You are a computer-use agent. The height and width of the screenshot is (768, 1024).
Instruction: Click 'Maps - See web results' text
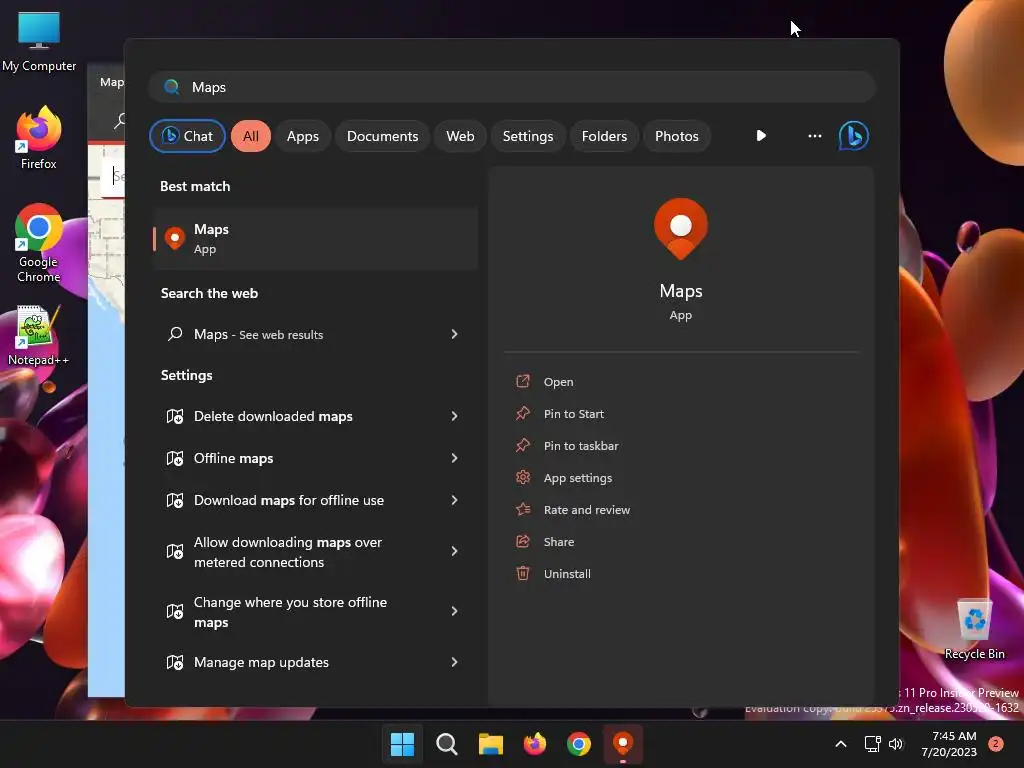[x=259, y=334]
